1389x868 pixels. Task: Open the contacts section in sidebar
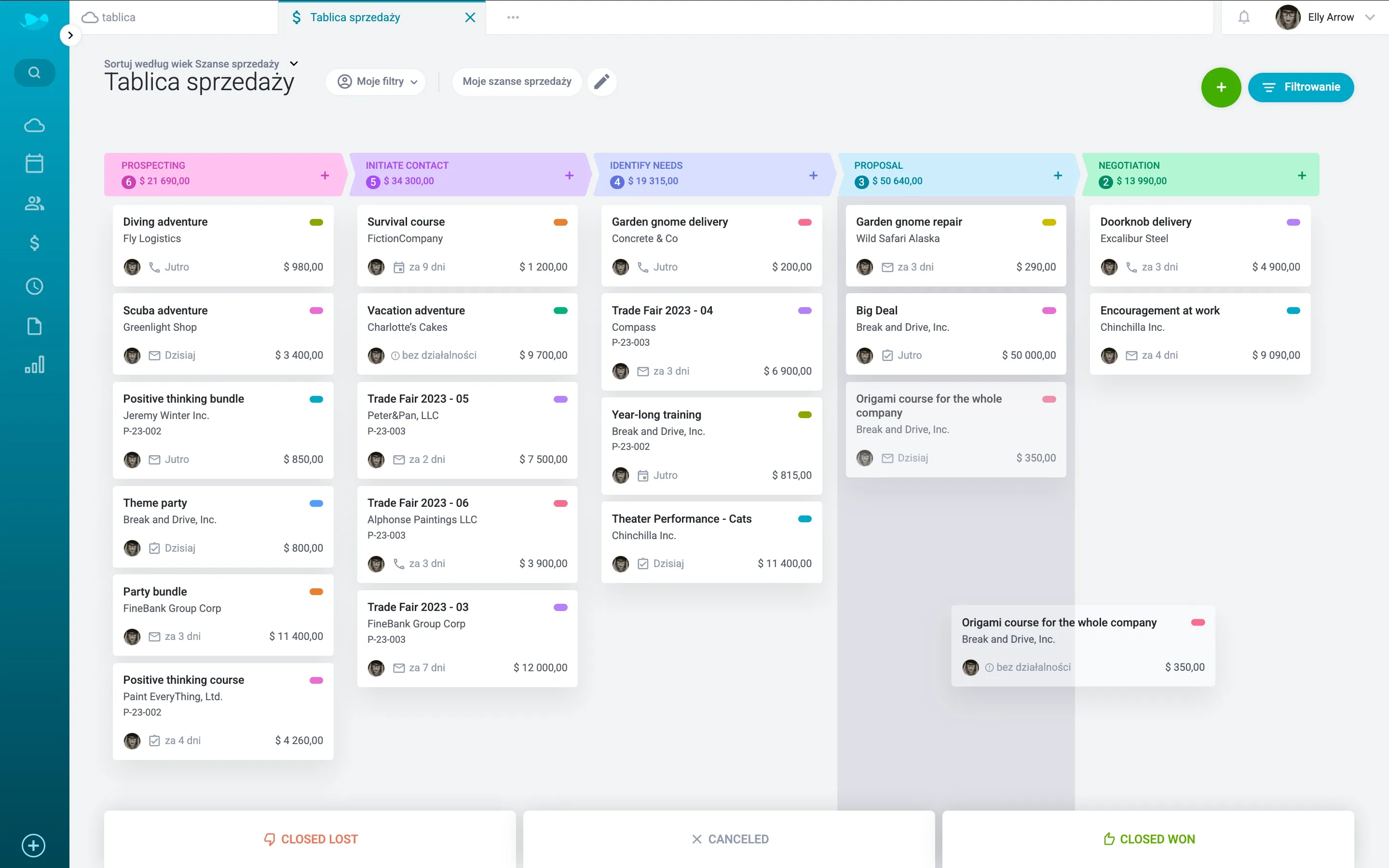tap(34, 203)
